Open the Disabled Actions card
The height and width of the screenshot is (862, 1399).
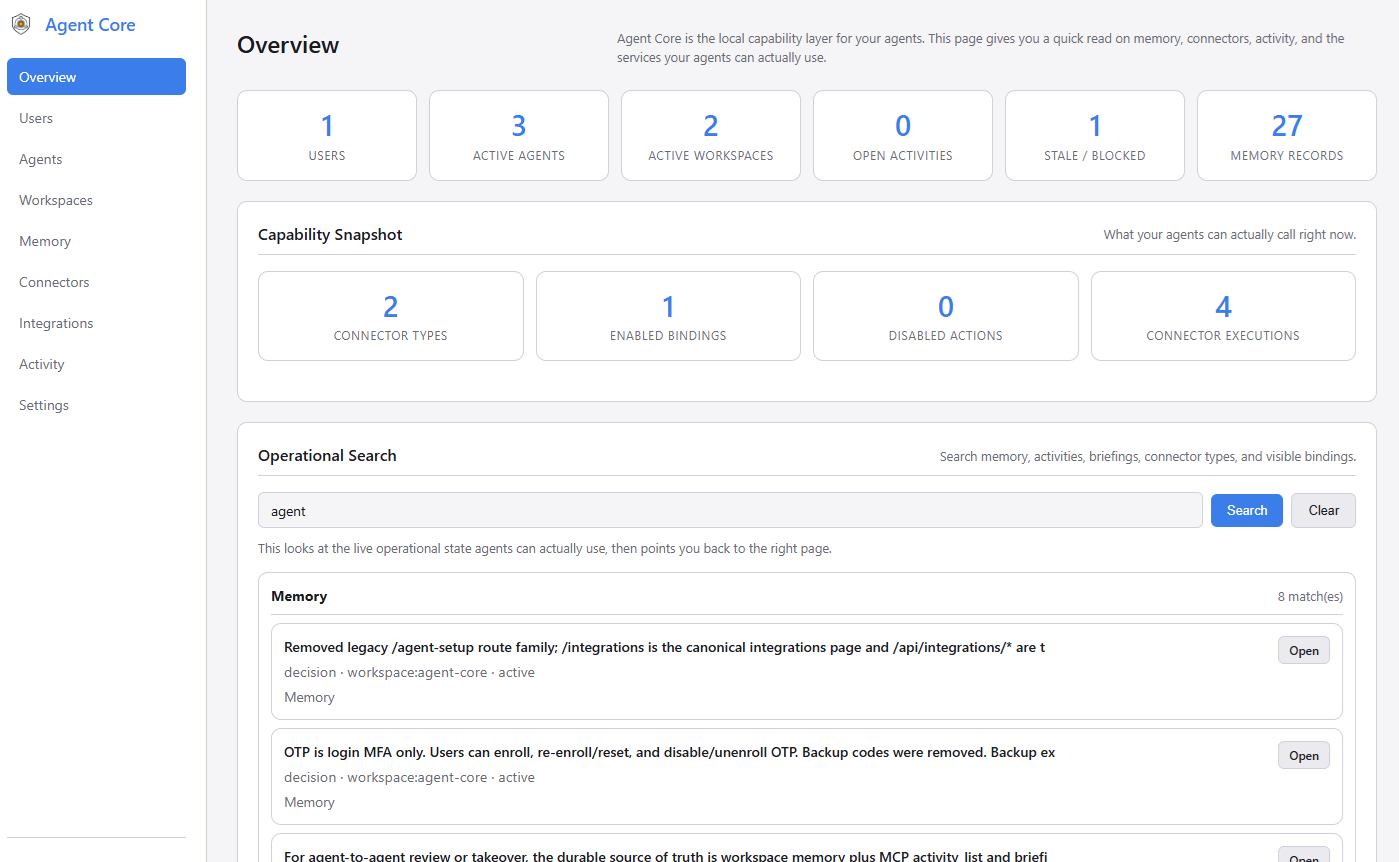(x=946, y=316)
